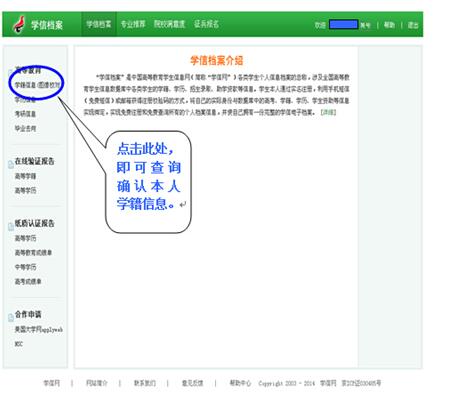Open 考研信息 in the sidebar
Screen dimensions: 476x413
tap(25, 114)
